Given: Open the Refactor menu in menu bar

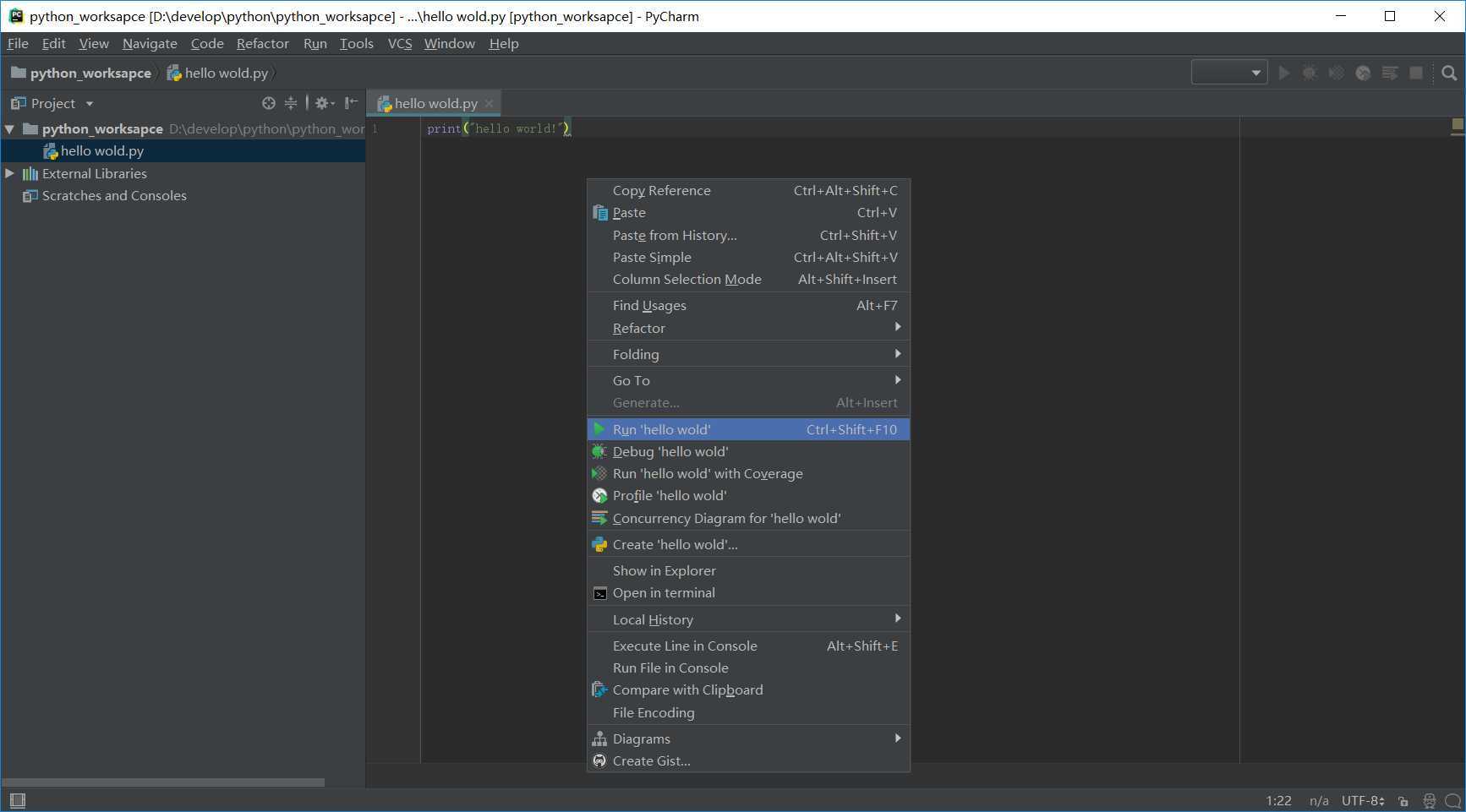Looking at the screenshot, I should coord(262,43).
